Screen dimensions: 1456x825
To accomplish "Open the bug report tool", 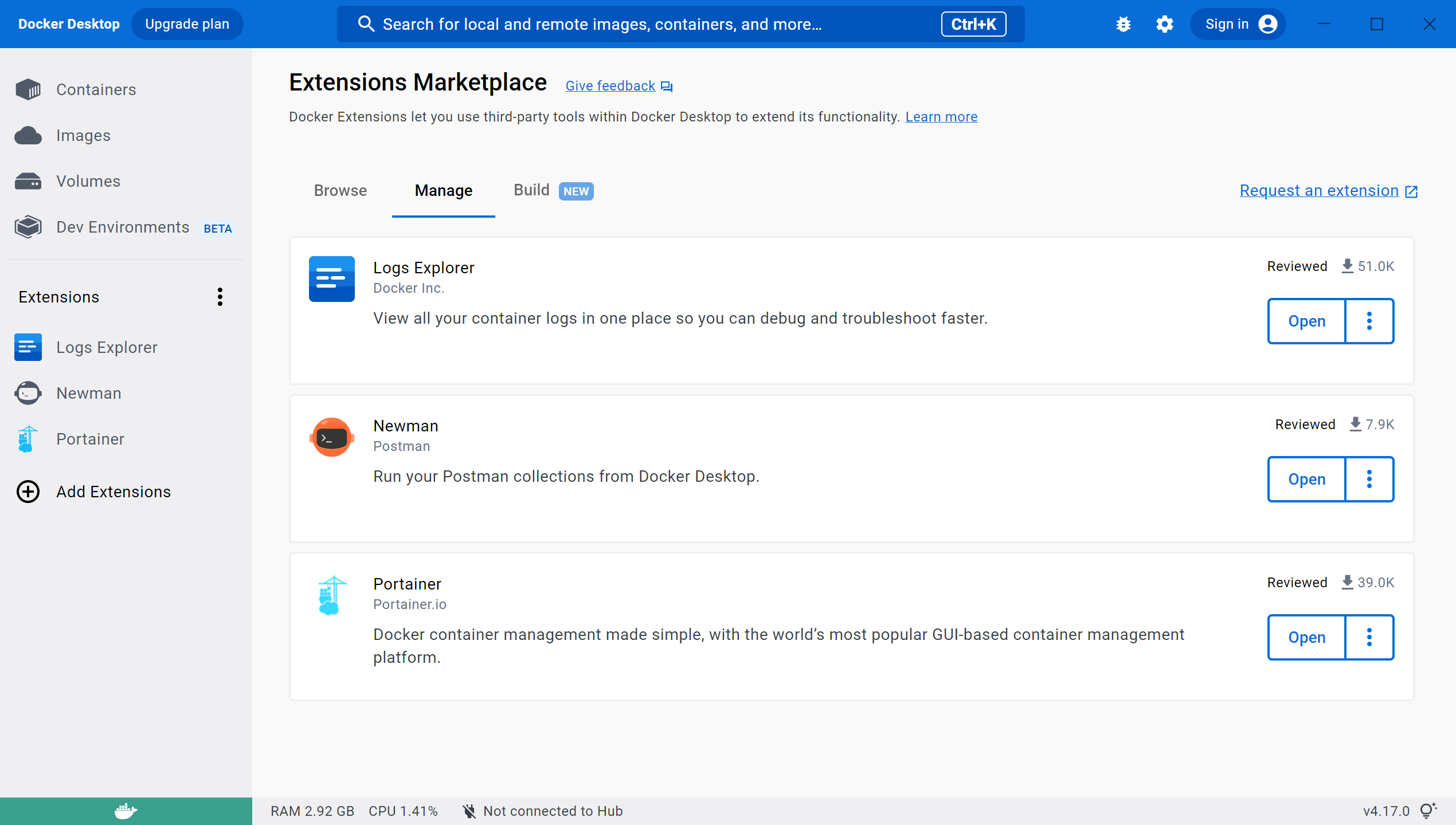I will pyautogui.click(x=1123, y=24).
